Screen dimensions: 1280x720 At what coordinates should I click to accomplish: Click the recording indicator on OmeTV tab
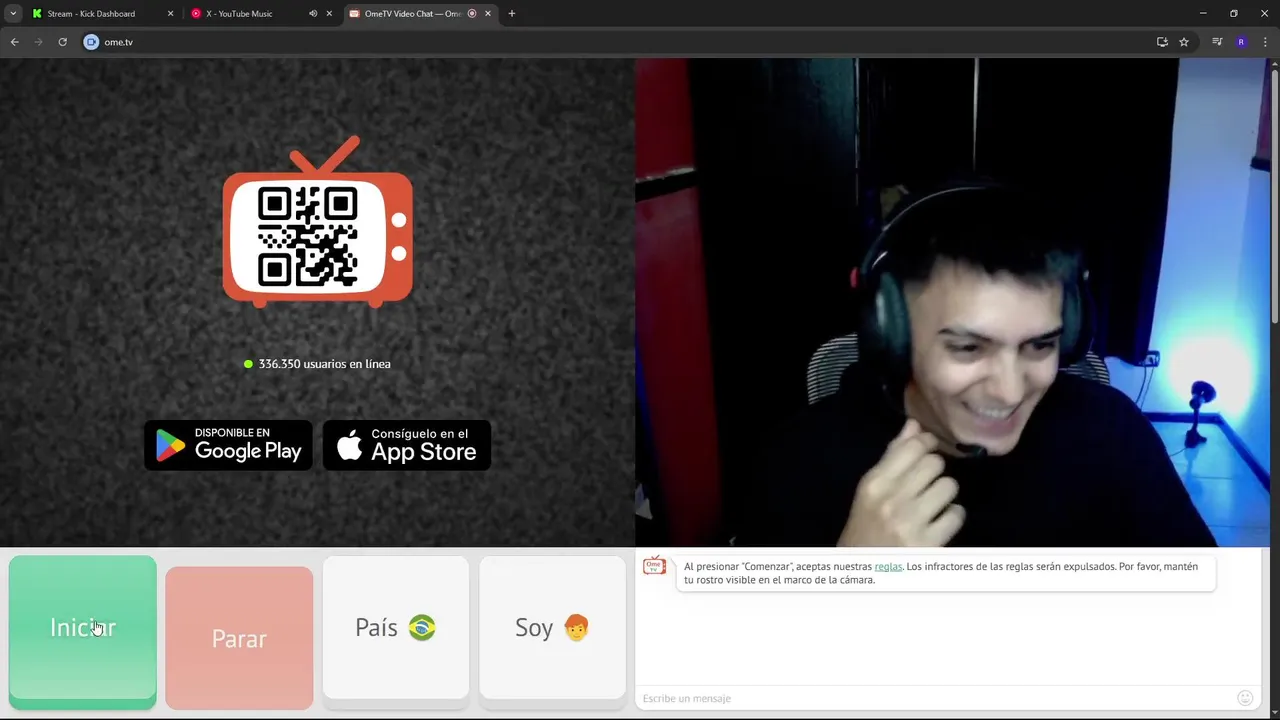pos(472,14)
